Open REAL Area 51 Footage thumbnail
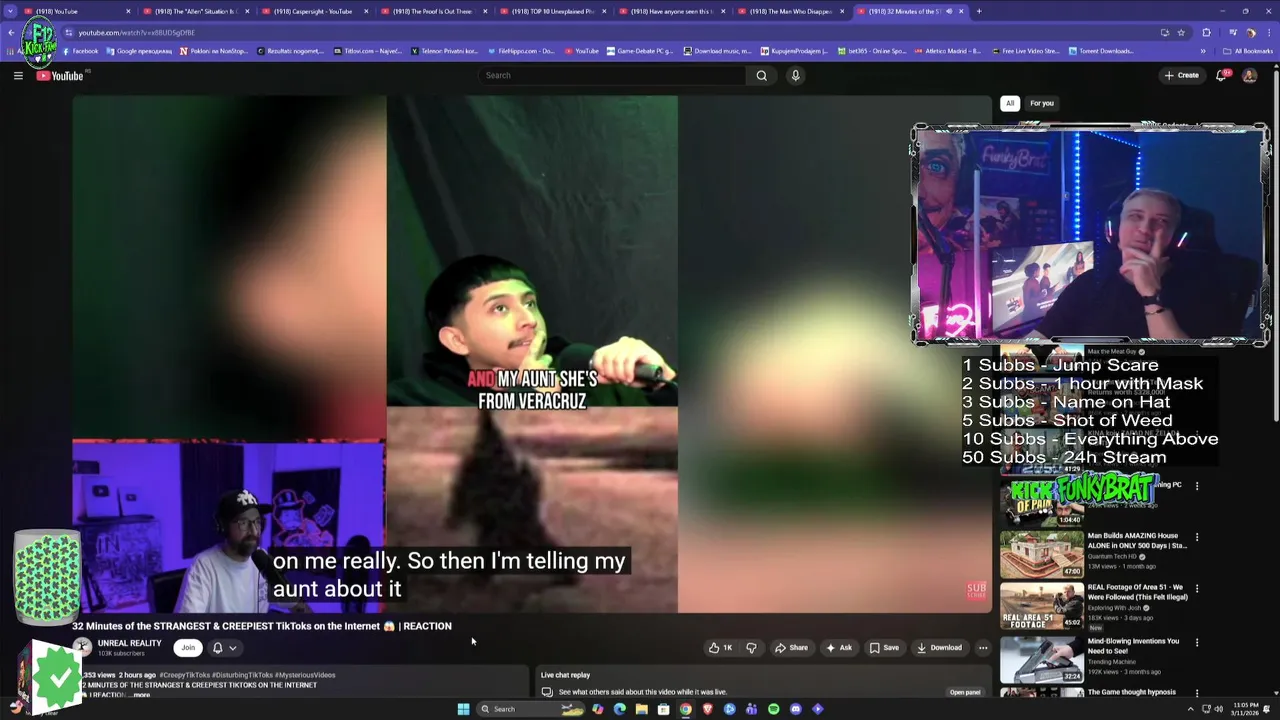The height and width of the screenshot is (720, 1280). click(1041, 606)
